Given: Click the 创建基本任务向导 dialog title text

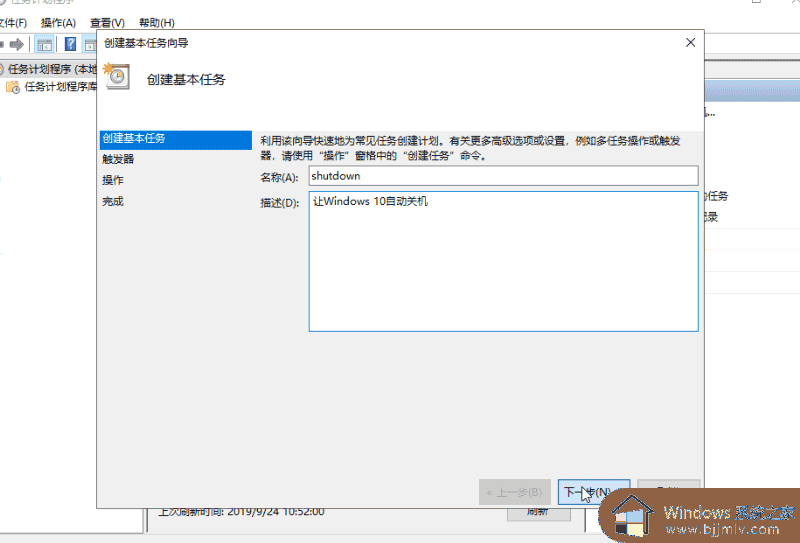Looking at the screenshot, I should coord(146,43).
